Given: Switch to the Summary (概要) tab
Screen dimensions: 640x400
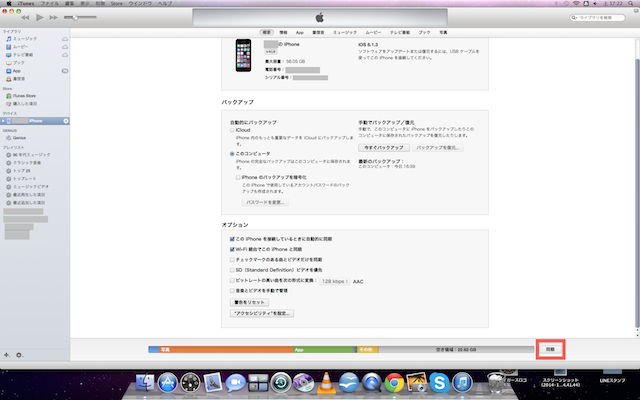Looking at the screenshot, I should (x=266, y=32).
